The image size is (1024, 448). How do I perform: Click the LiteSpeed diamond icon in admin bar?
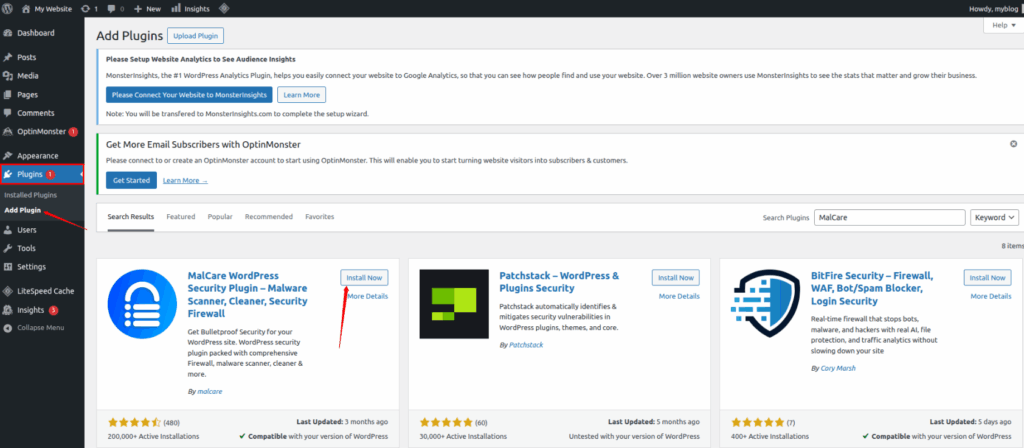[x=223, y=9]
